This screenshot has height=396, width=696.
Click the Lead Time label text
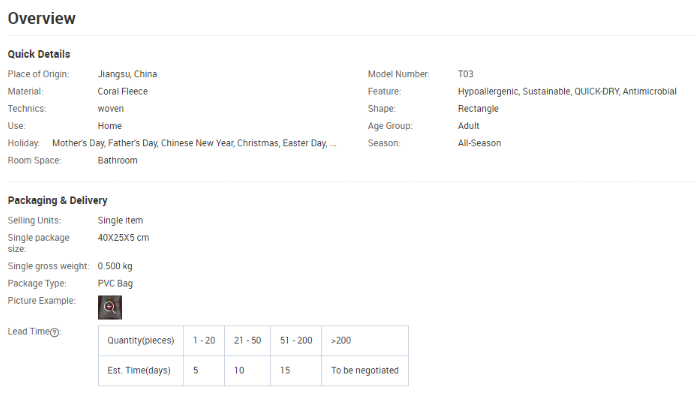28,332
